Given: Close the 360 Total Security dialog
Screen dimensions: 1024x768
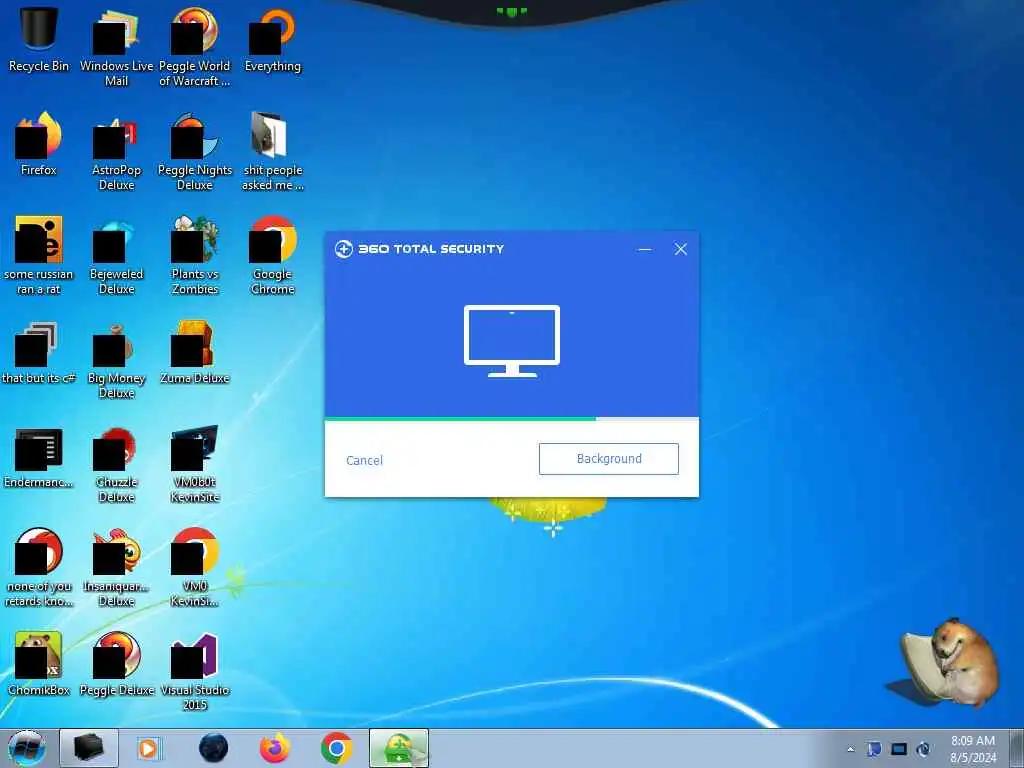Looking at the screenshot, I should click(680, 249).
